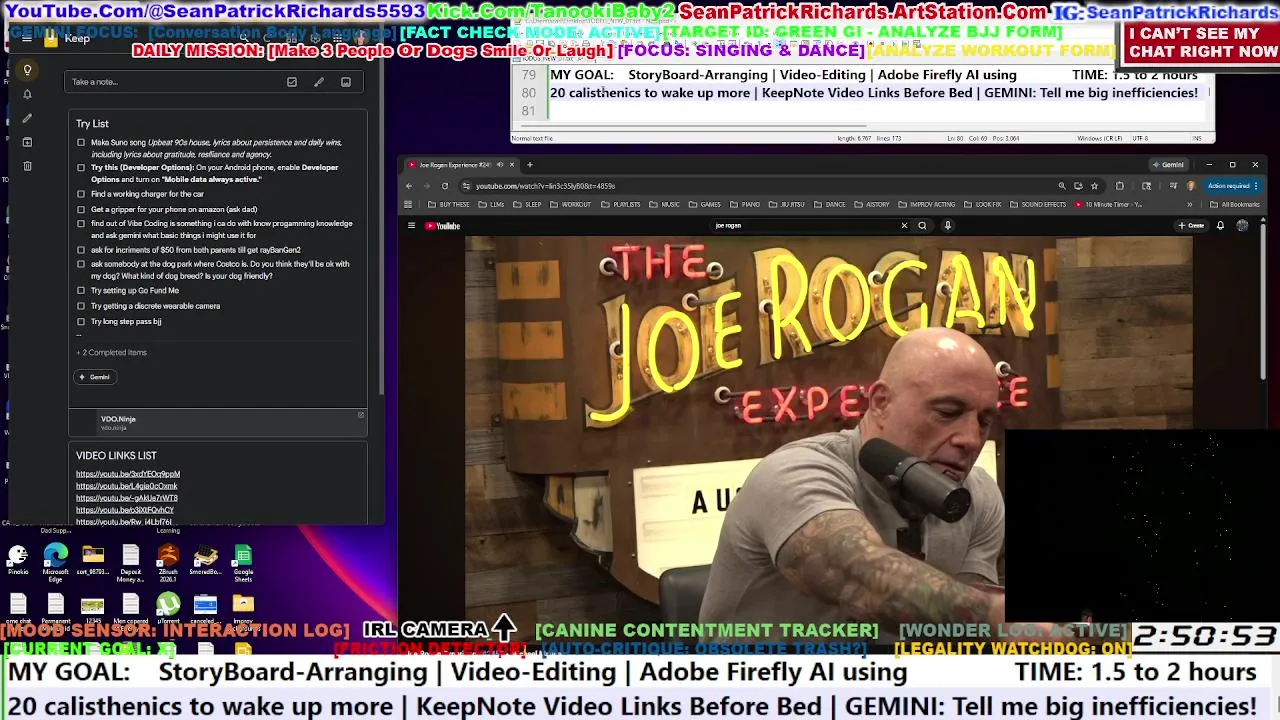The width and height of the screenshot is (1280, 720).
Task: Open a new browser tab with plus
Action: pos(530,165)
